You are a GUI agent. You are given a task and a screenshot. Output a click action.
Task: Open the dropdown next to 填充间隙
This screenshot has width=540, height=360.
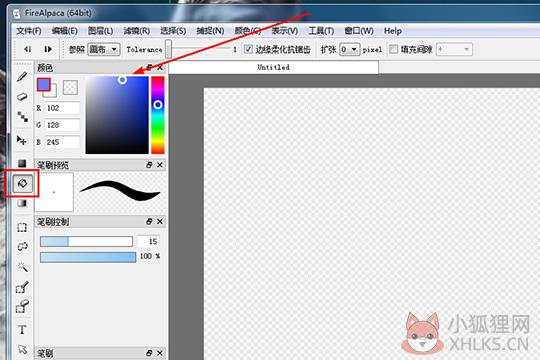coord(454,49)
